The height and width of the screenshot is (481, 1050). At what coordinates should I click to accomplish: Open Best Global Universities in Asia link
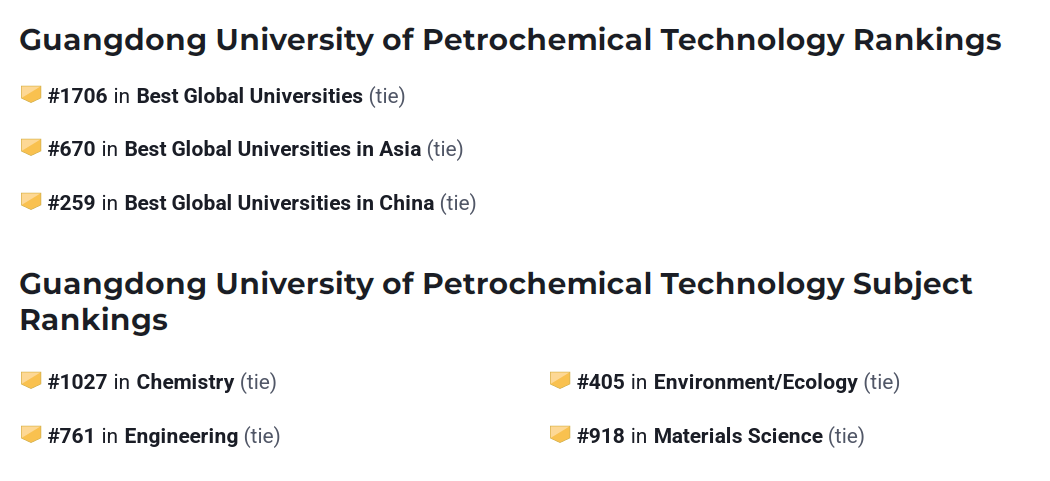272,149
